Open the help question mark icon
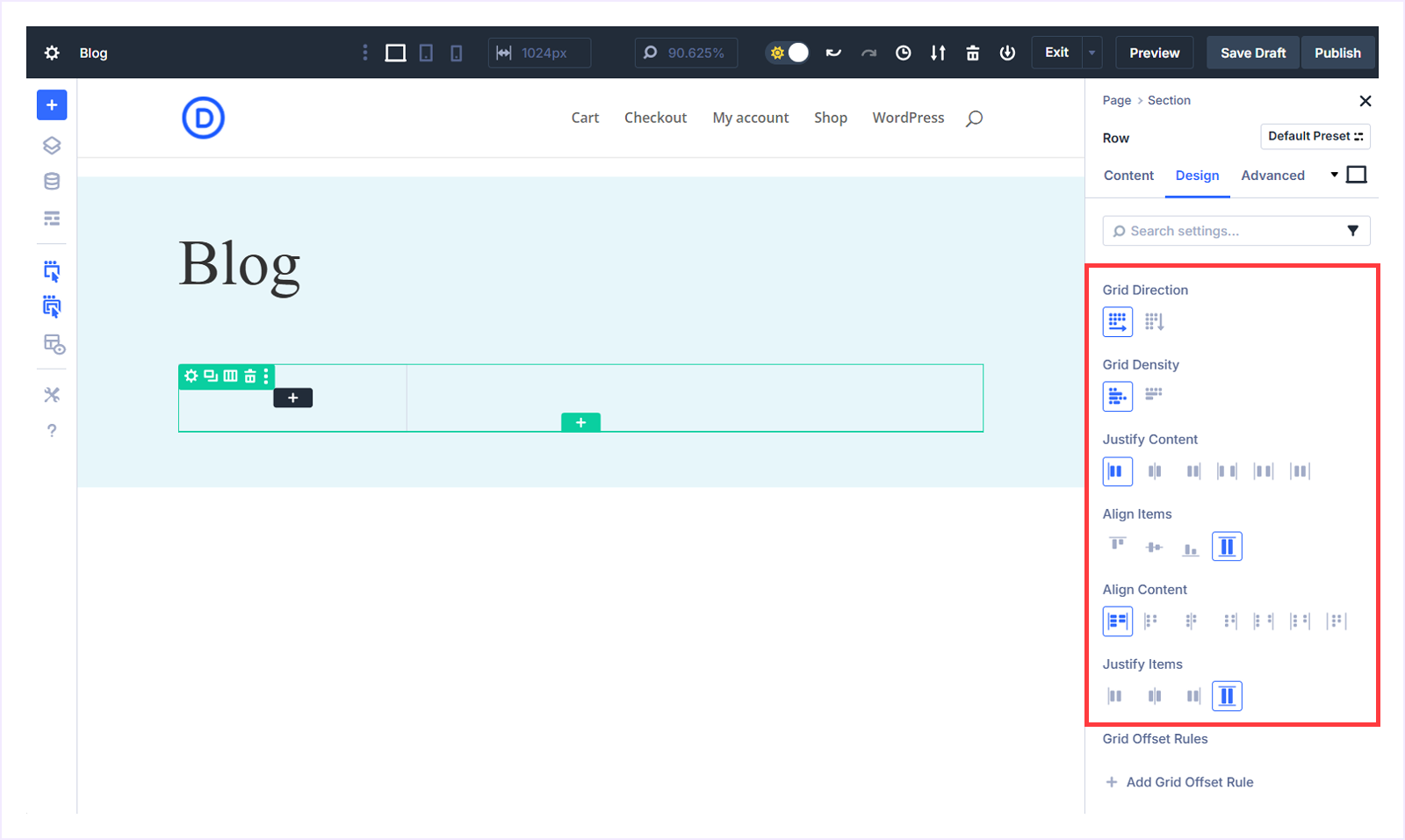 click(x=52, y=431)
